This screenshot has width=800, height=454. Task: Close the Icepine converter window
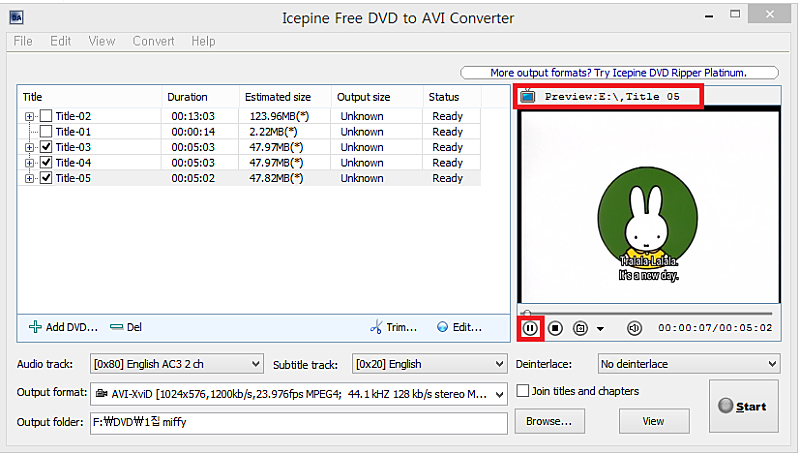click(x=769, y=15)
